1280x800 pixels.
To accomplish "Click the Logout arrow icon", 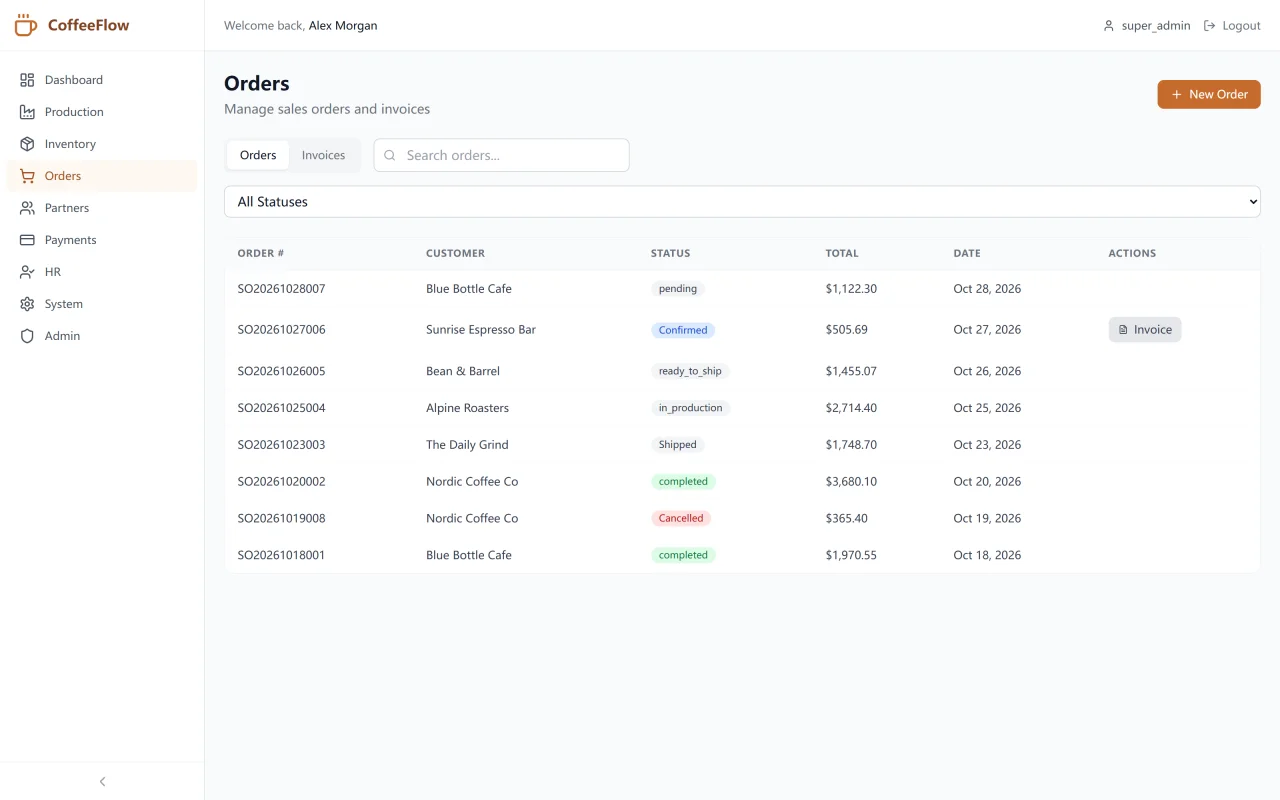I will (1209, 26).
